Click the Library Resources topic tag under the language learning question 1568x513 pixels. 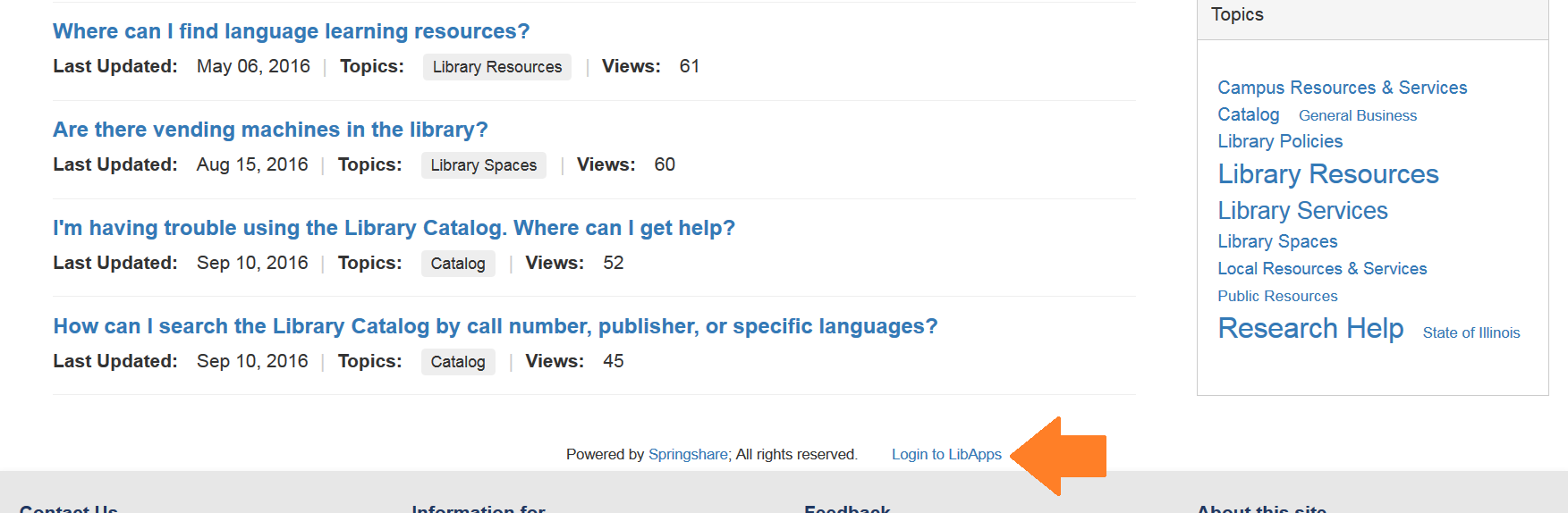click(x=496, y=67)
